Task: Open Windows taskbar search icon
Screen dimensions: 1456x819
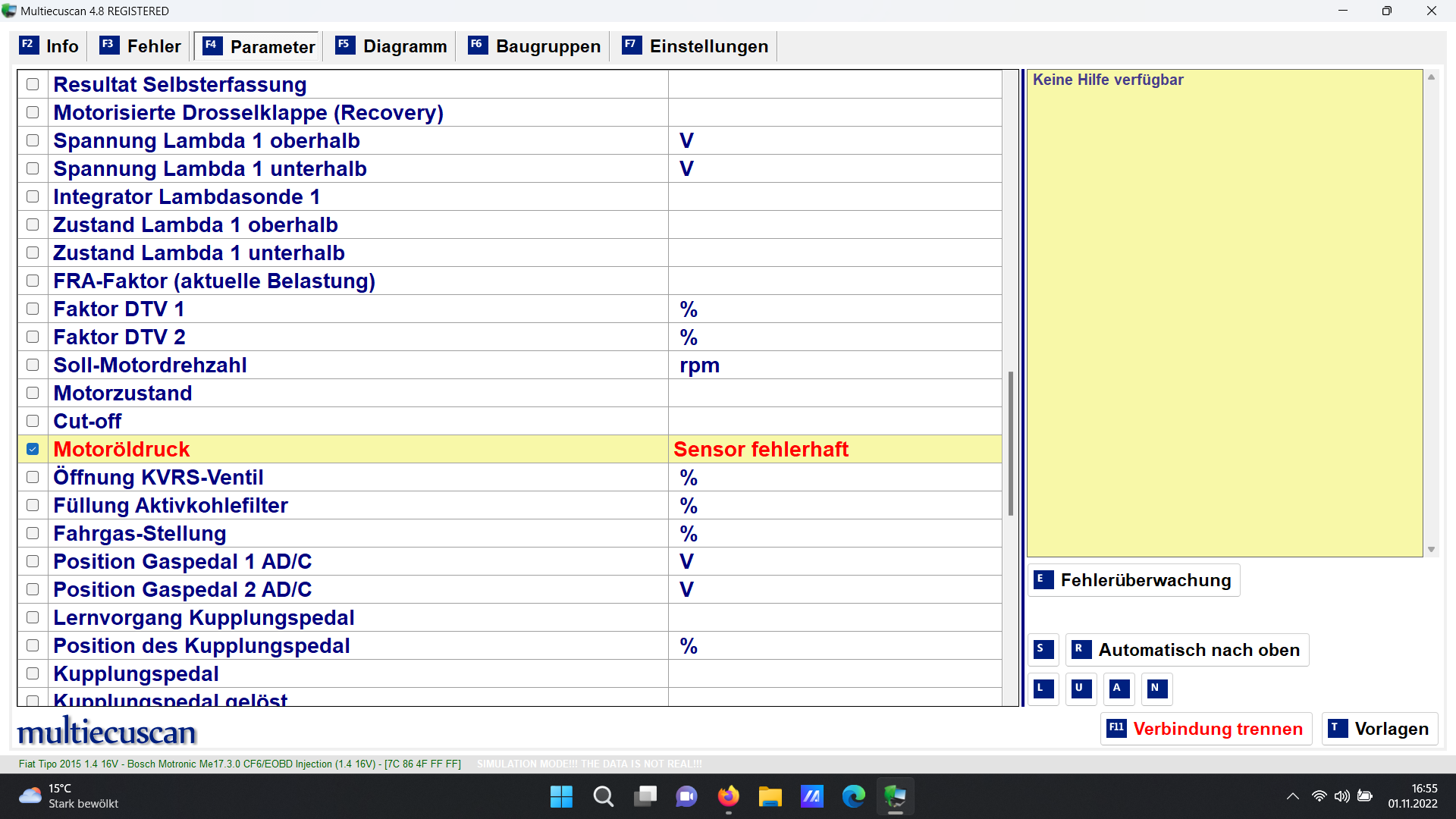Action: pos(604,796)
